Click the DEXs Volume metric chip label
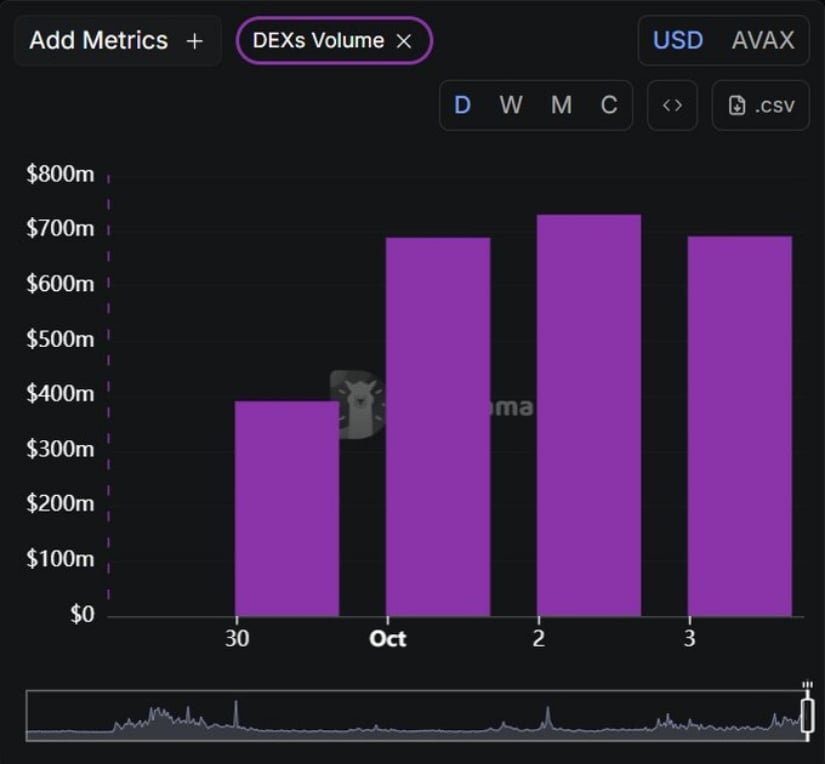Screen dimensions: 825x764 pos(318,41)
